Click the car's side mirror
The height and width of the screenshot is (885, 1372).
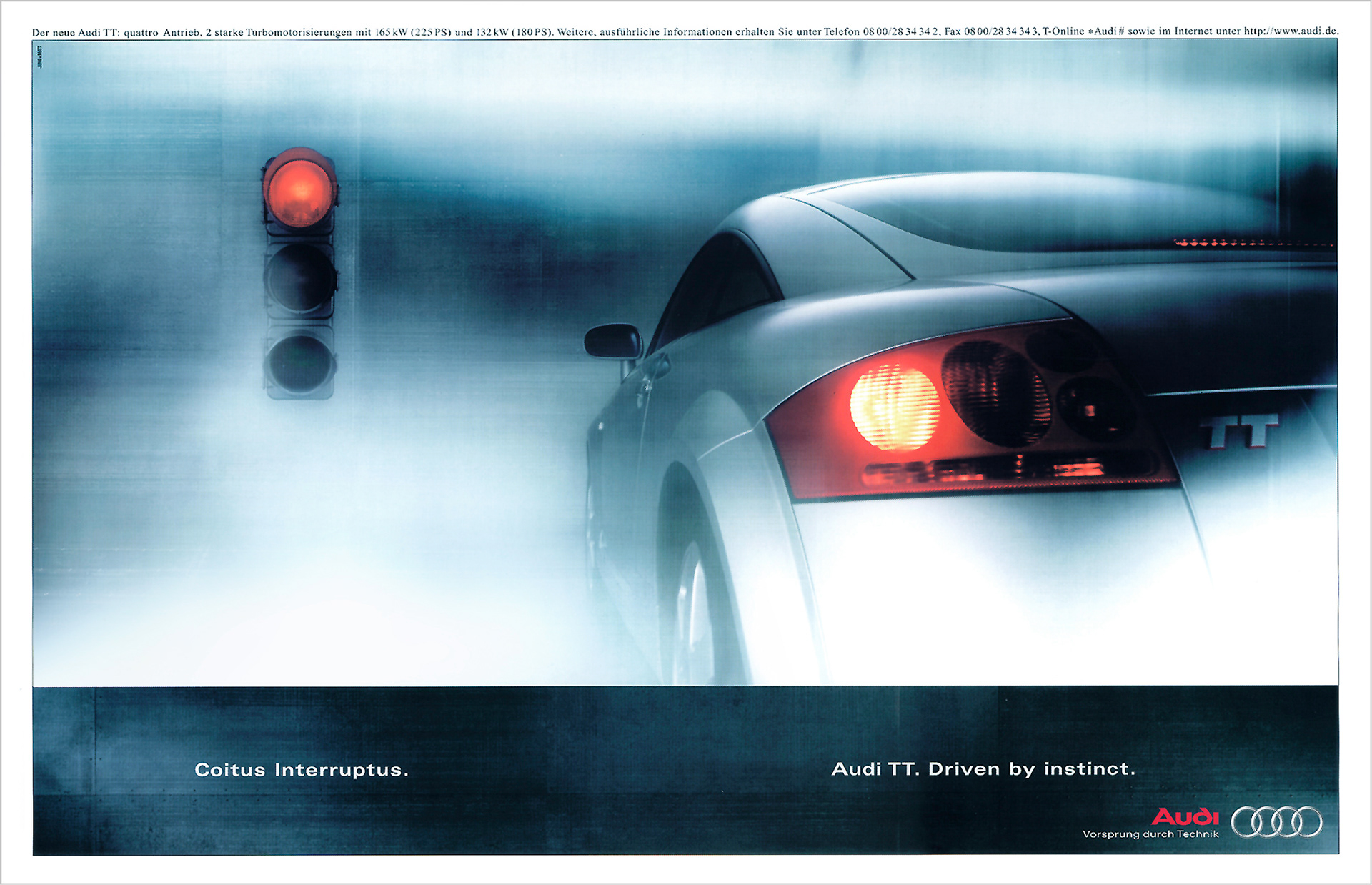[x=613, y=341]
